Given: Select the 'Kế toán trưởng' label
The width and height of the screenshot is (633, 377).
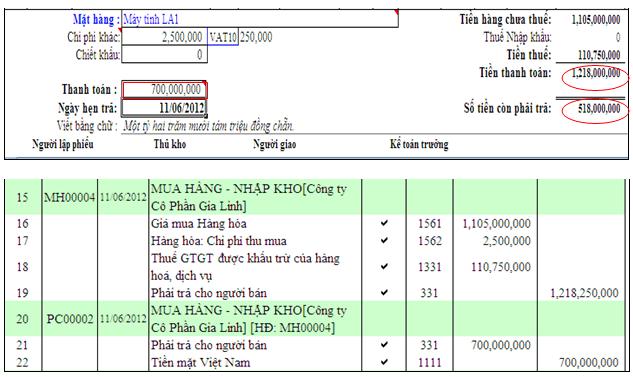Looking at the screenshot, I should (x=419, y=144).
